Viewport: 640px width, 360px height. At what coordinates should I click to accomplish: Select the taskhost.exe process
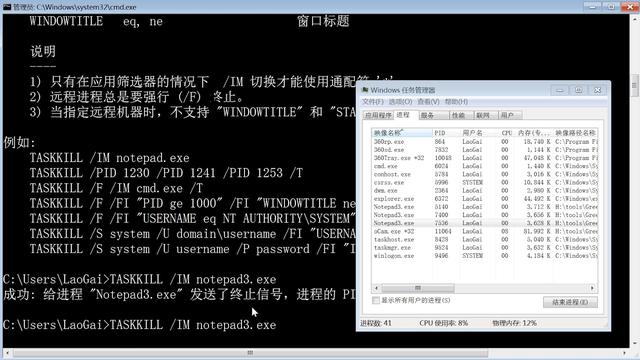click(485, 240)
